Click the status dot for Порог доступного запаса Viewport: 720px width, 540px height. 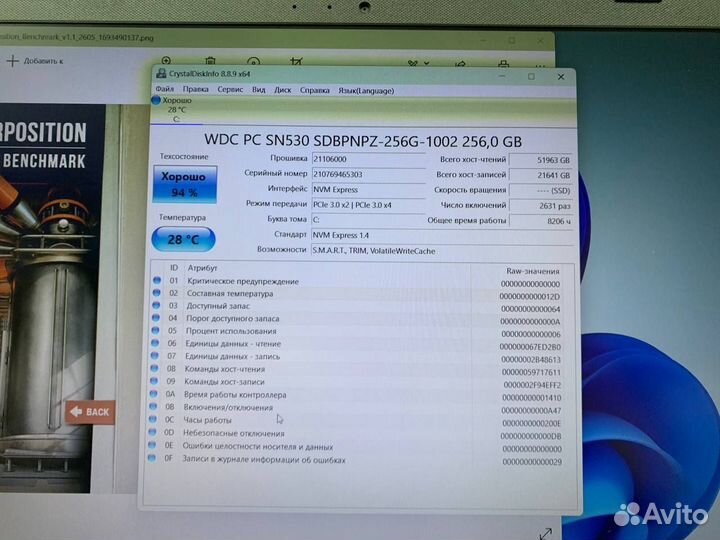(156, 318)
